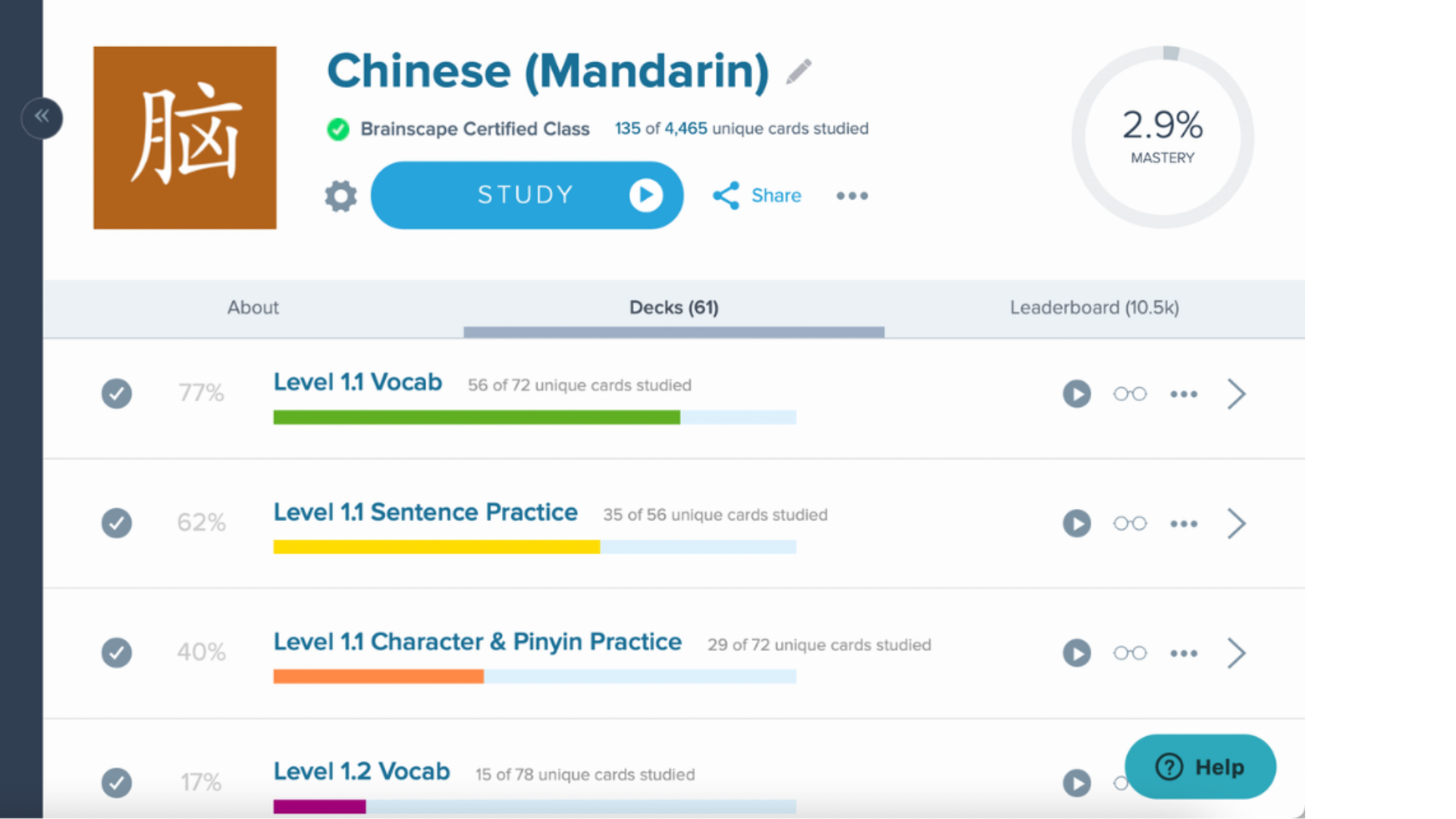The width and height of the screenshot is (1456, 819).
Task: Toggle the Level 1.1 Sentence Practice checkmark
Action: 117,523
